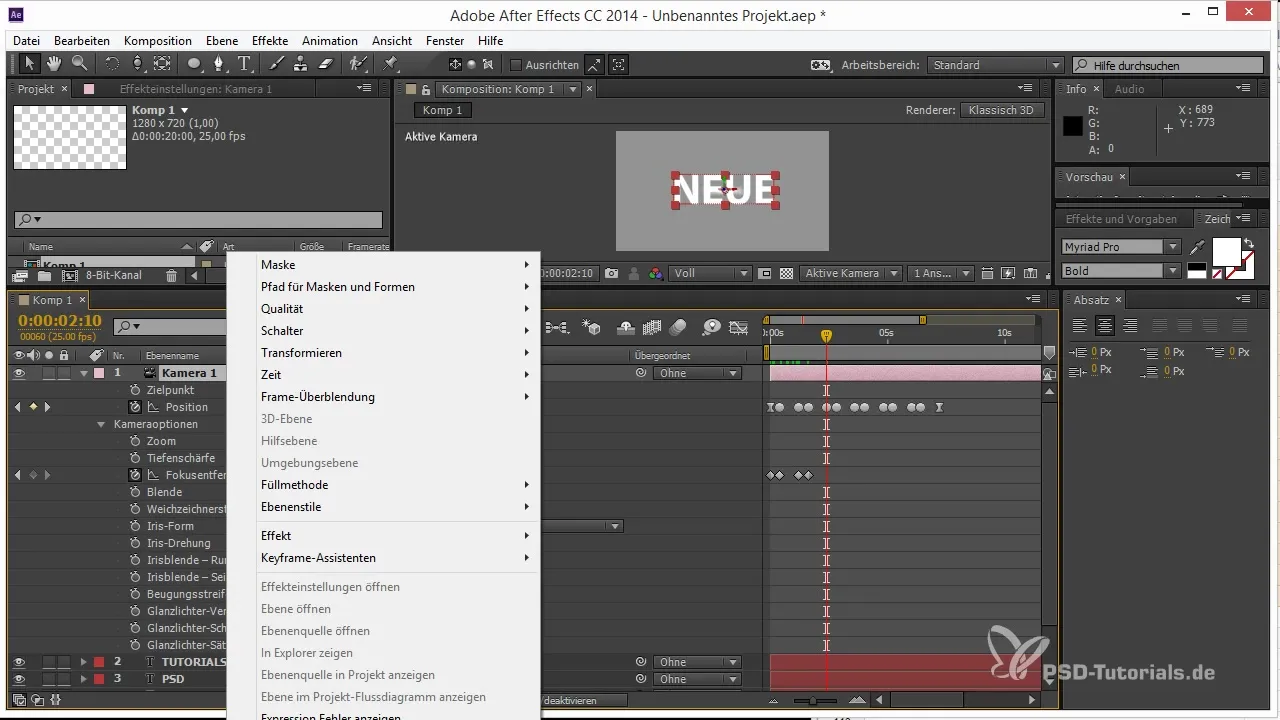Click the white fill color swatch

(1226, 251)
